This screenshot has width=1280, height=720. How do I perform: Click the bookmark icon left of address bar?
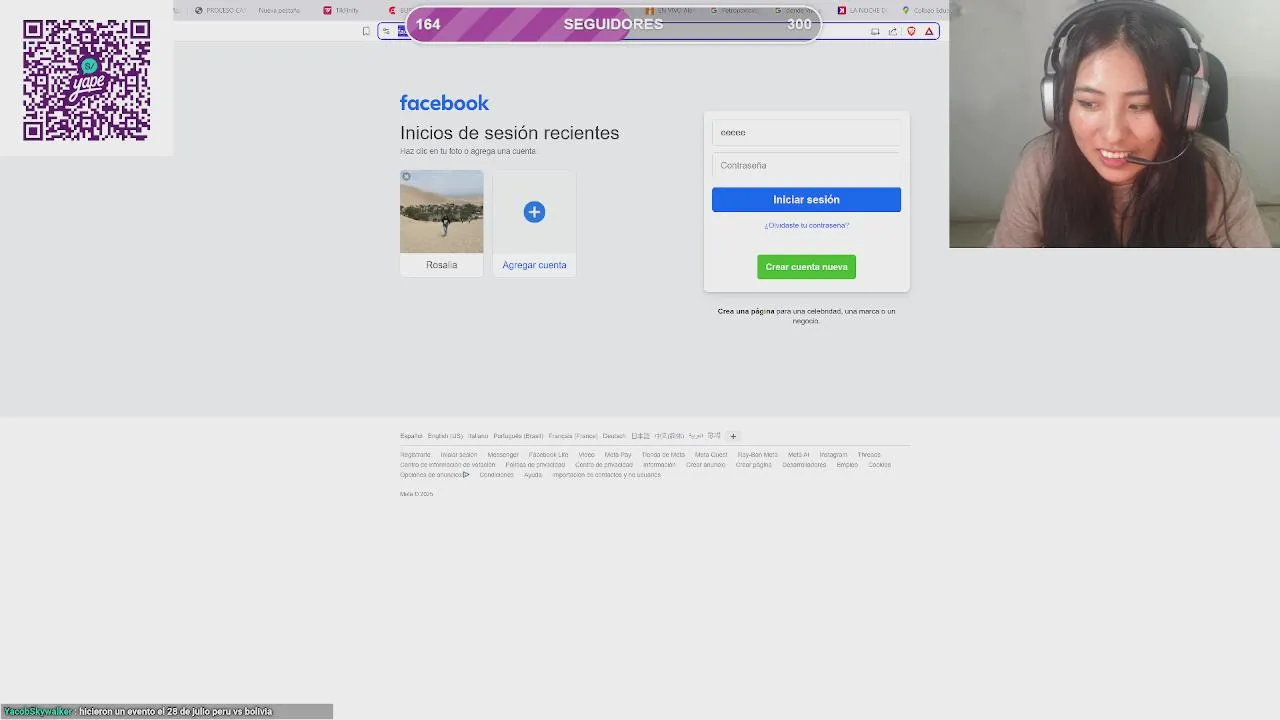tap(366, 32)
